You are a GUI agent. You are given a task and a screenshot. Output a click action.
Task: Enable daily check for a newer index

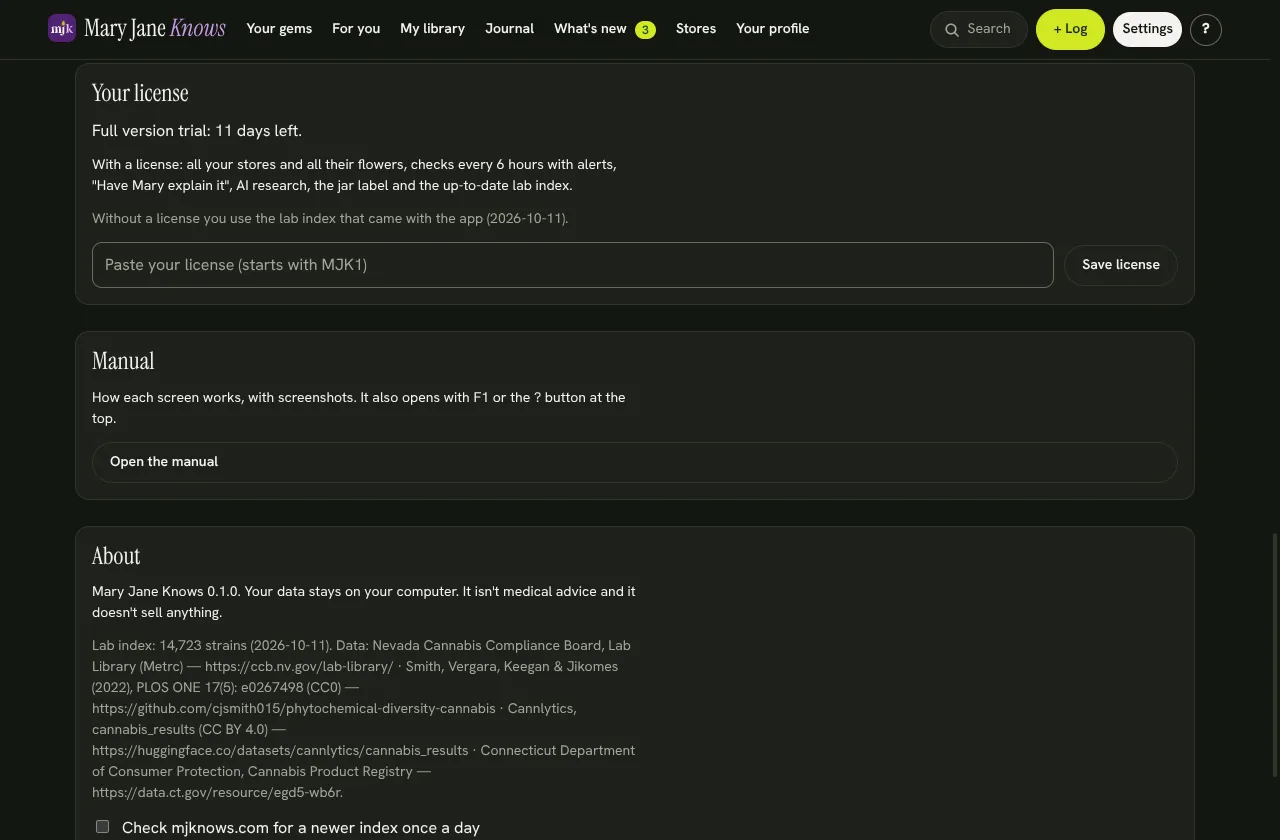click(102, 827)
